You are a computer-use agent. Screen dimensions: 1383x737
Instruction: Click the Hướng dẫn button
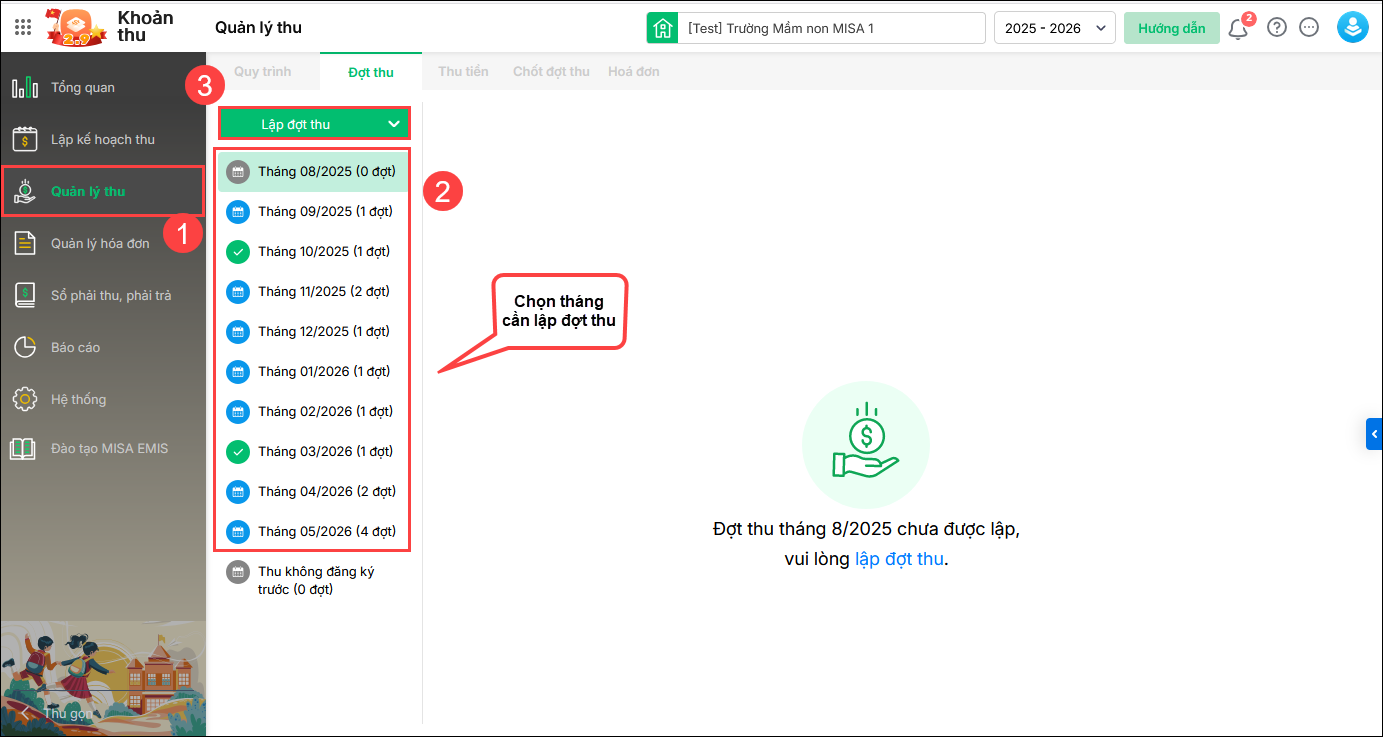(x=1172, y=28)
